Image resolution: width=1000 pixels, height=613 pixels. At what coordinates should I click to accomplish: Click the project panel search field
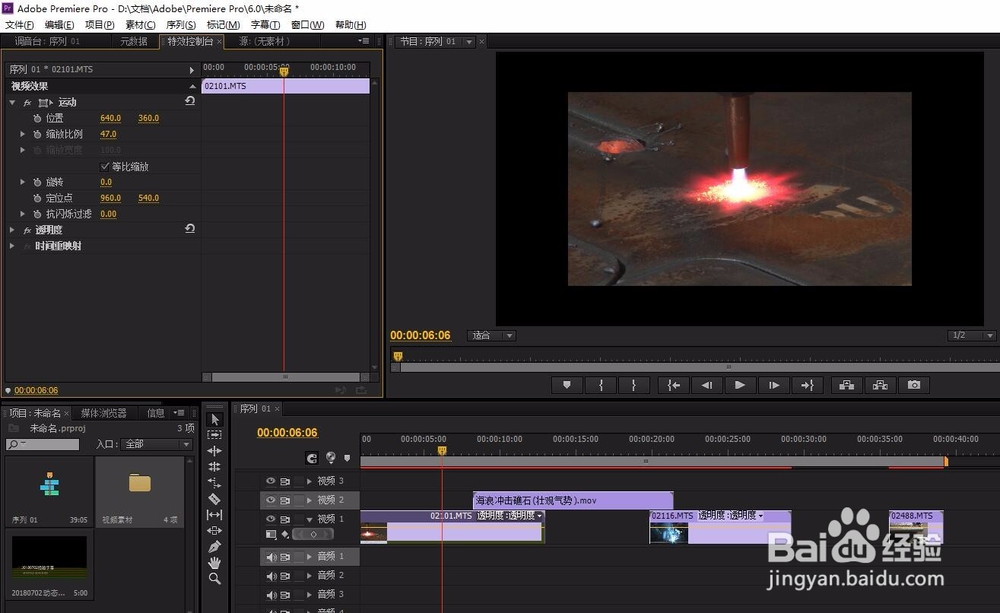click(x=43, y=444)
